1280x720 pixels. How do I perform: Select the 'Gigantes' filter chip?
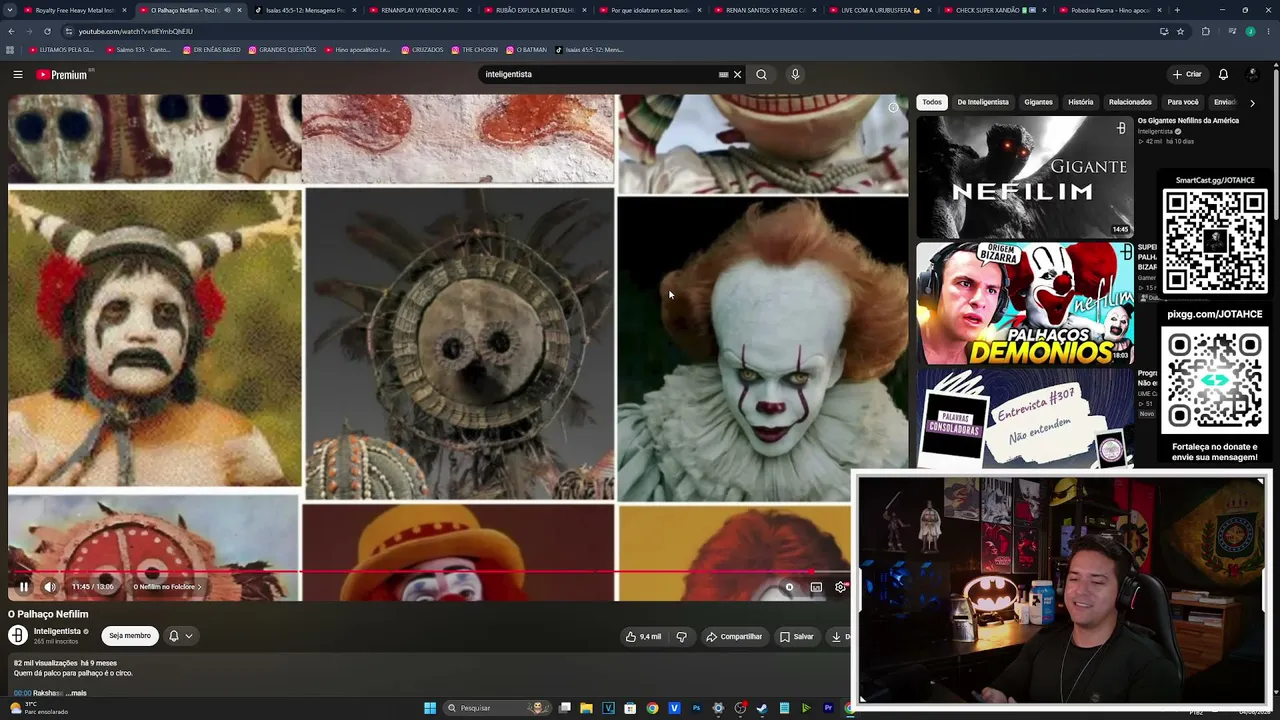(x=1038, y=102)
